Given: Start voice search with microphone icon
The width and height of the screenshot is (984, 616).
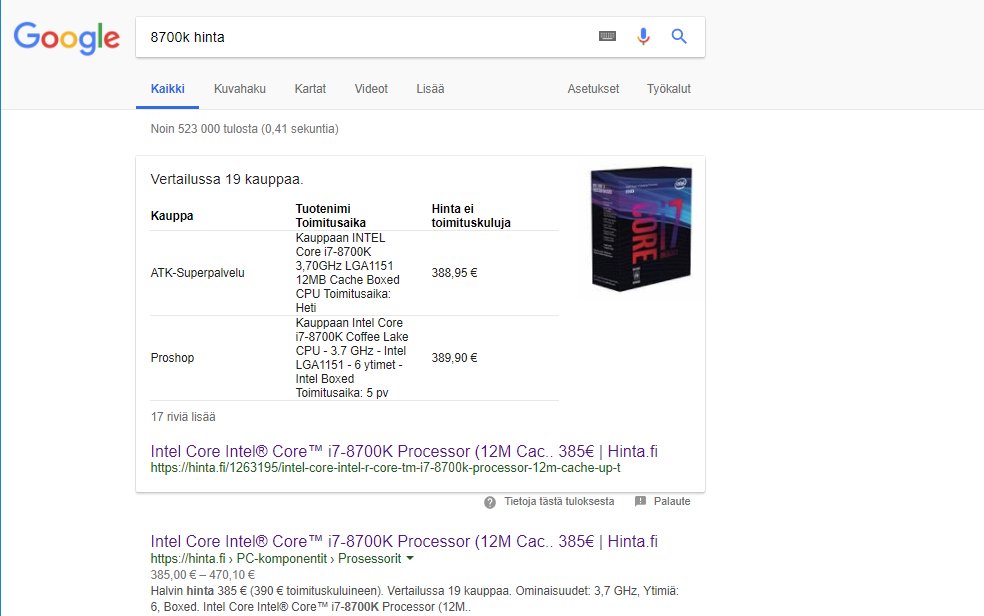Looking at the screenshot, I should click(643, 36).
